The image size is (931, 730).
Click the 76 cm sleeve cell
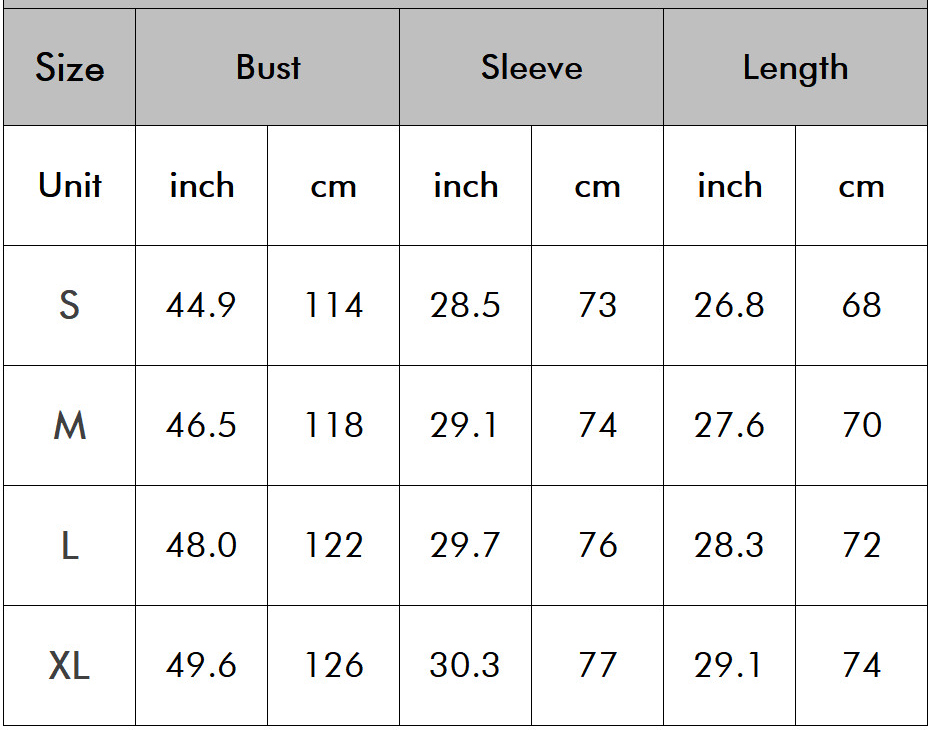coord(597,546)
